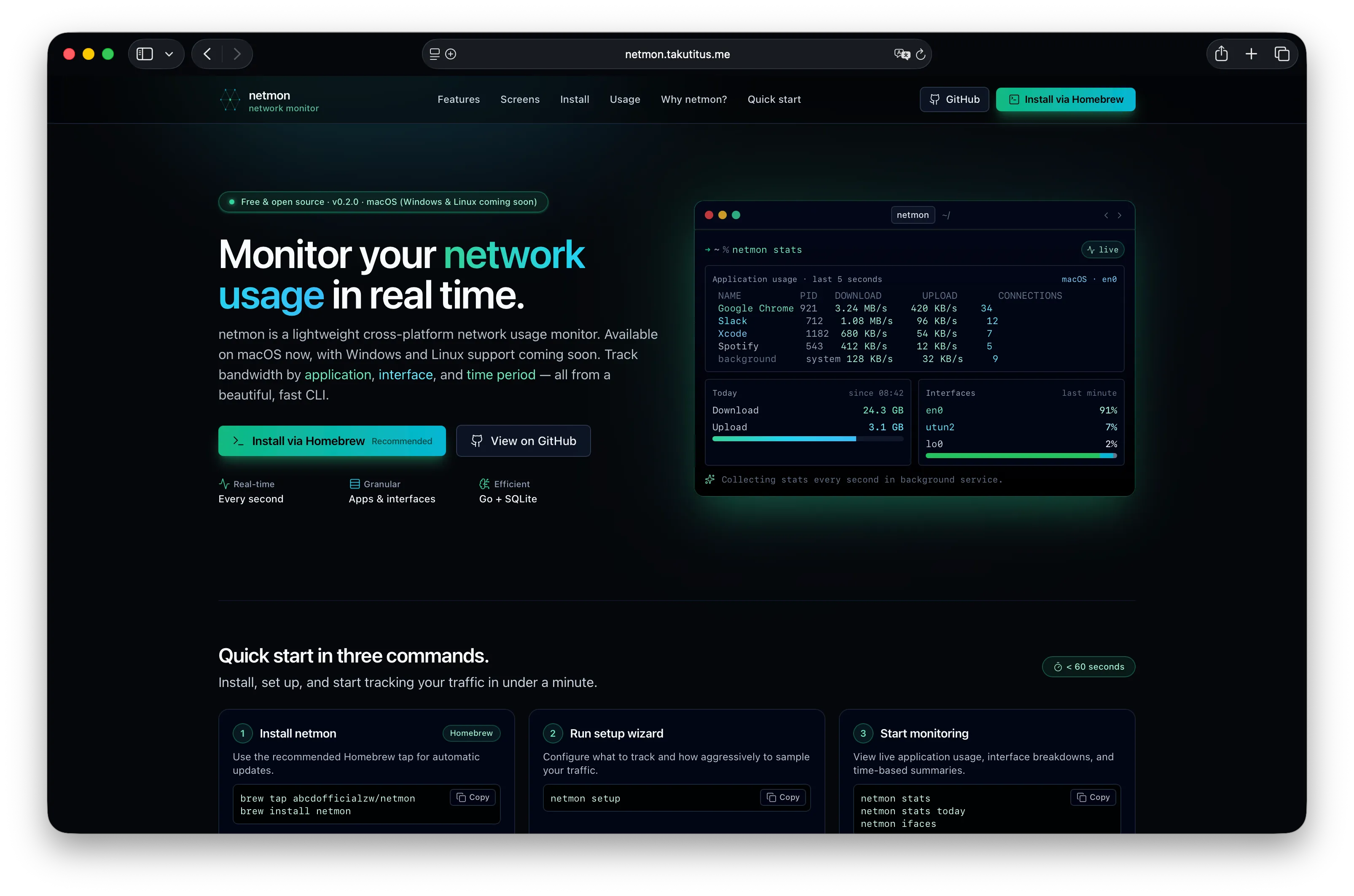The height and width of the screenshot is (896, 1354).
Task: Copy the netmon setup command
Action: click(782, 797)
